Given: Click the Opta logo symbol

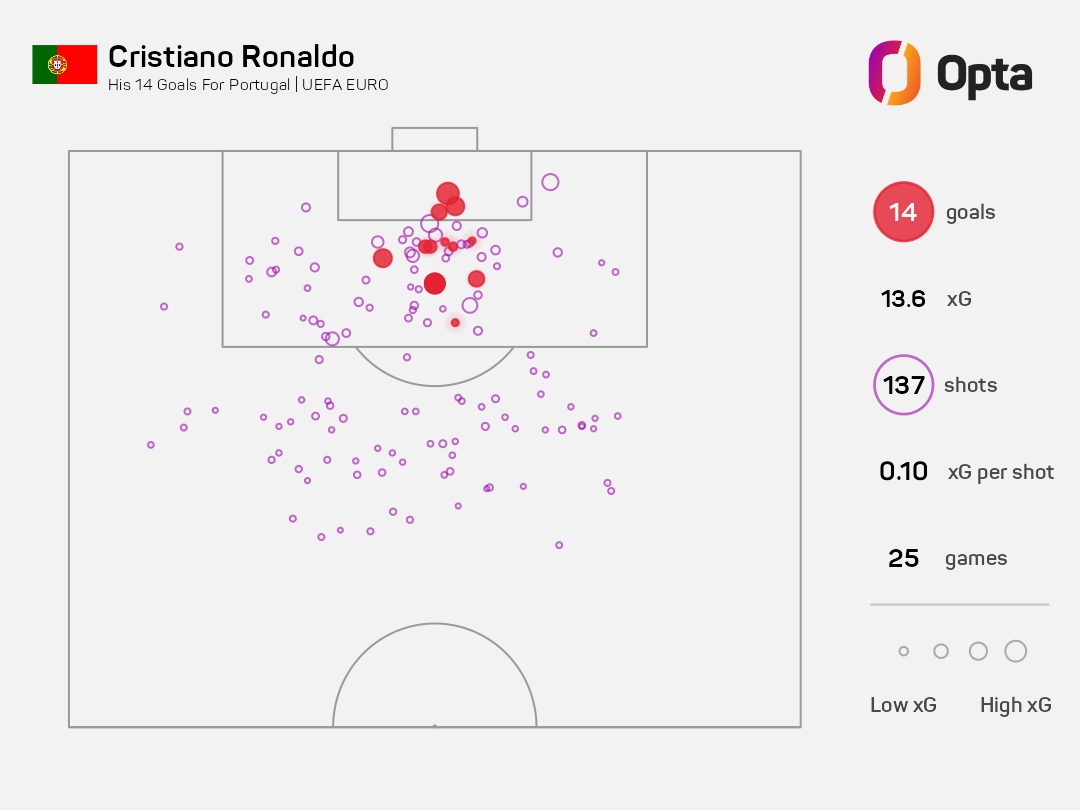Looking at the screenshot, I should pyautogui.click(x=894, y=72).
